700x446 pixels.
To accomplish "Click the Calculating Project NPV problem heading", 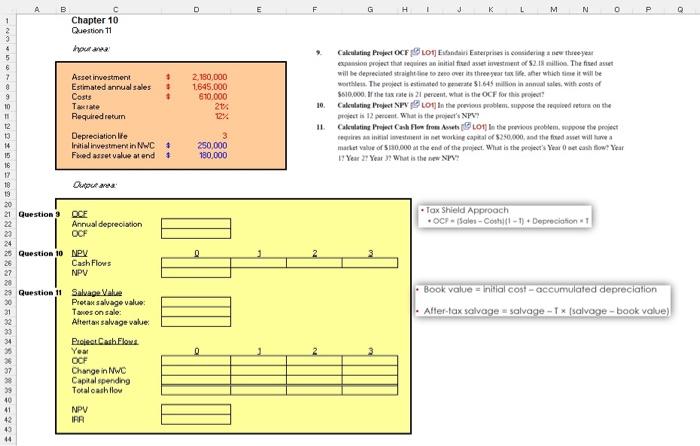I will tap(373, 105).
